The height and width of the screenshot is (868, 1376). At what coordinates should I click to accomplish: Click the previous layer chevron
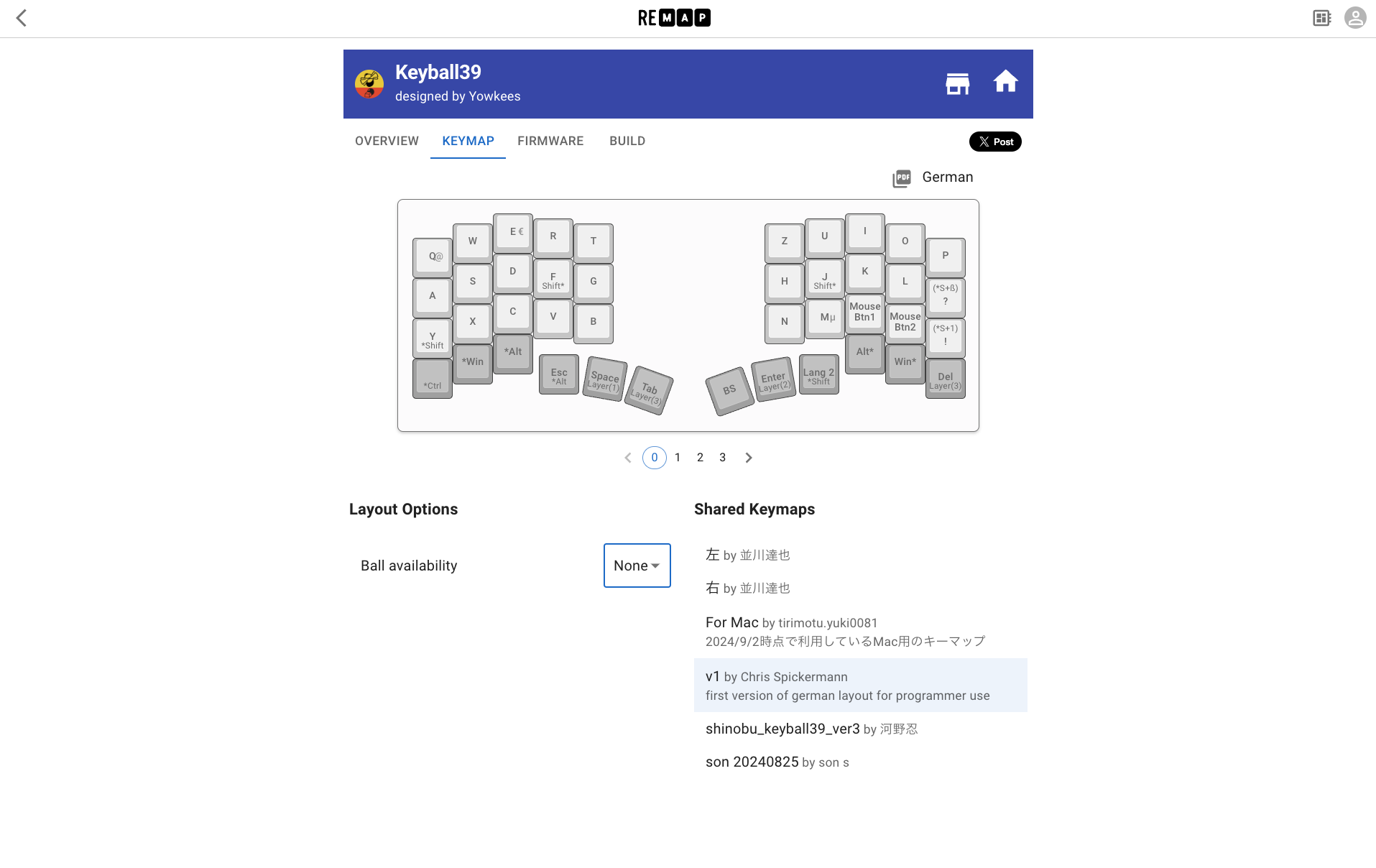pos(628,457)
